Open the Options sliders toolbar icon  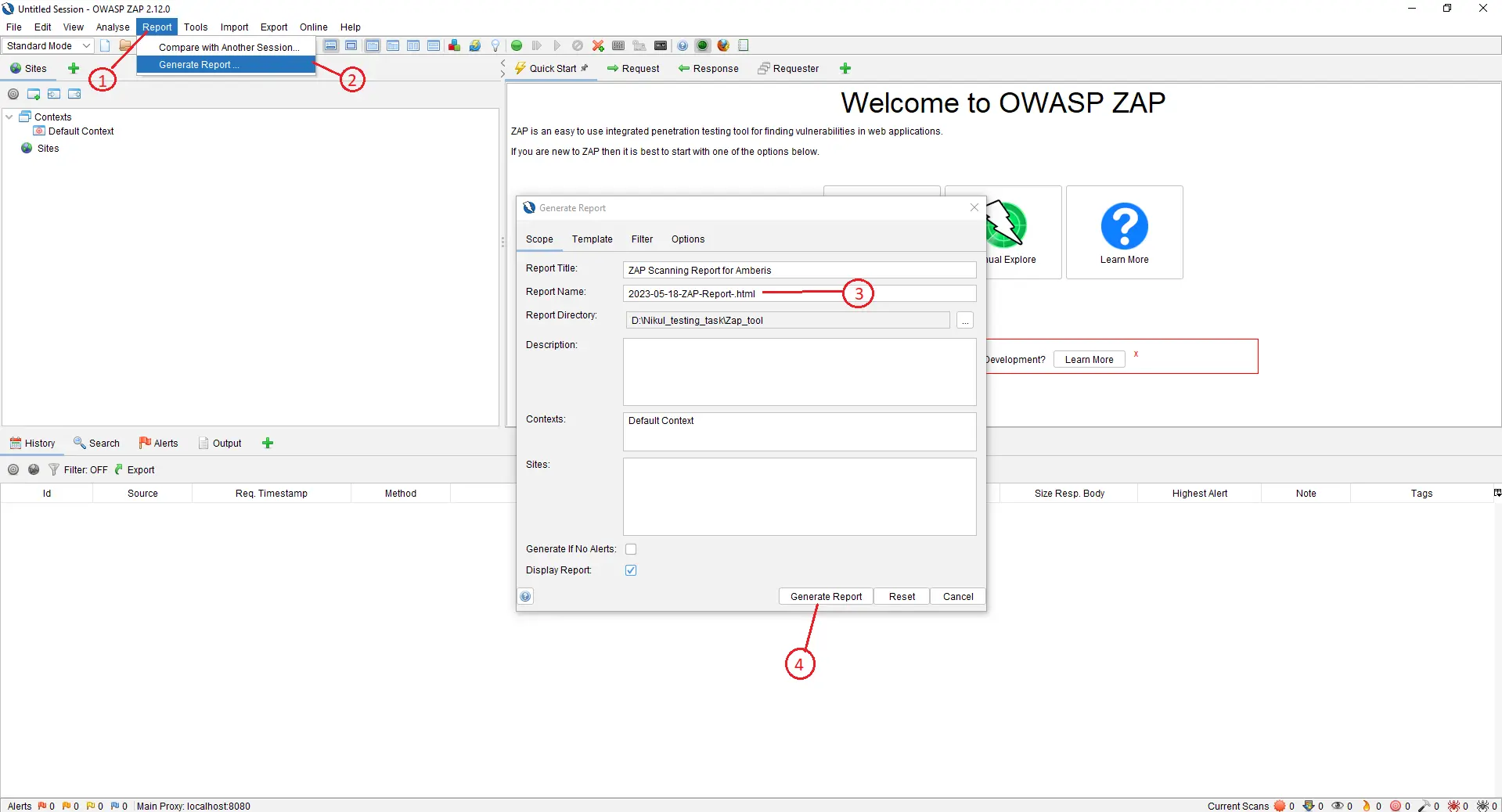point(618,45)
